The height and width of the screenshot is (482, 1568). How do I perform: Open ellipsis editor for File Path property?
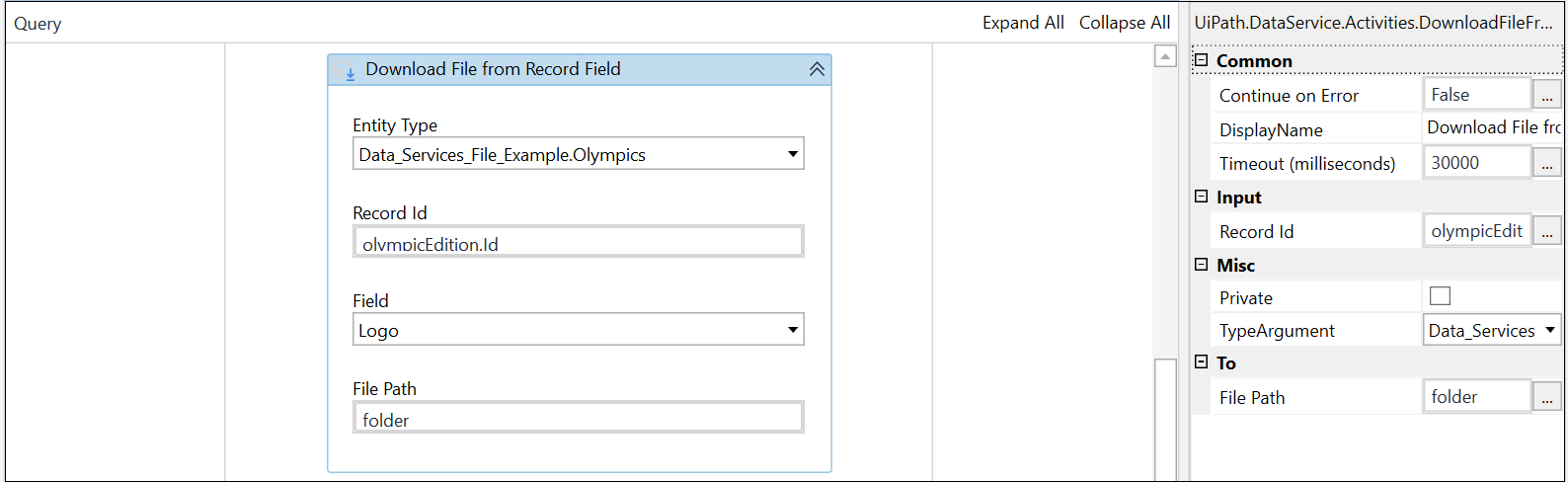click(1546, 397)
